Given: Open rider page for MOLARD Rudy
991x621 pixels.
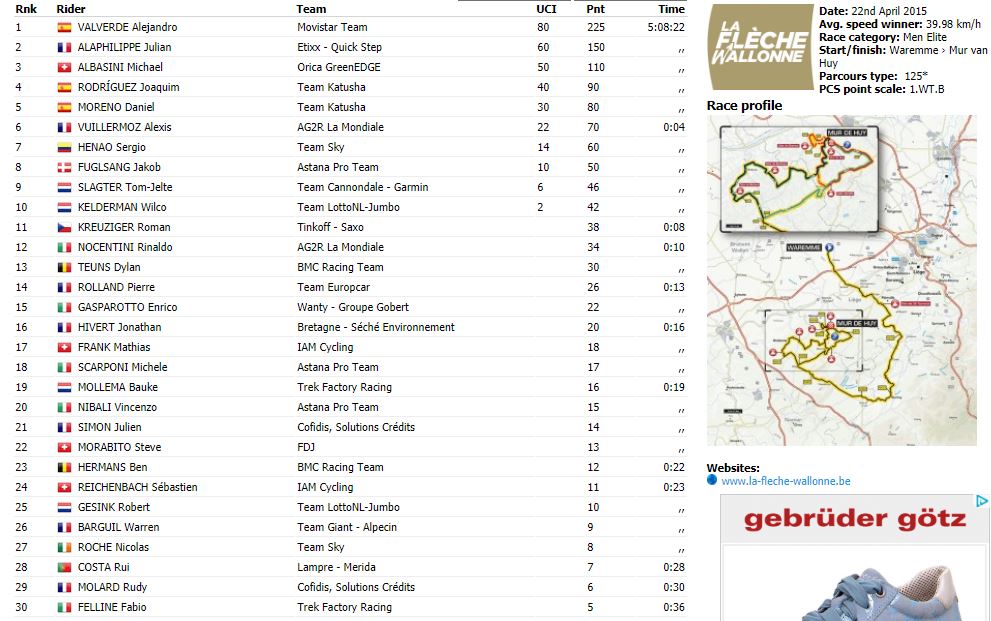Looking at the screenshot, I should pos(112,588).
